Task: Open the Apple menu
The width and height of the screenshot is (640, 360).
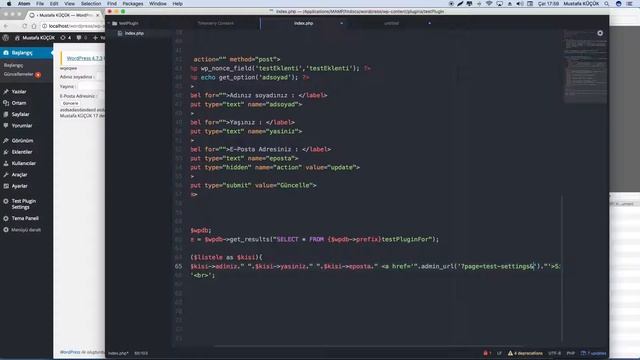Action: [9, 4]
